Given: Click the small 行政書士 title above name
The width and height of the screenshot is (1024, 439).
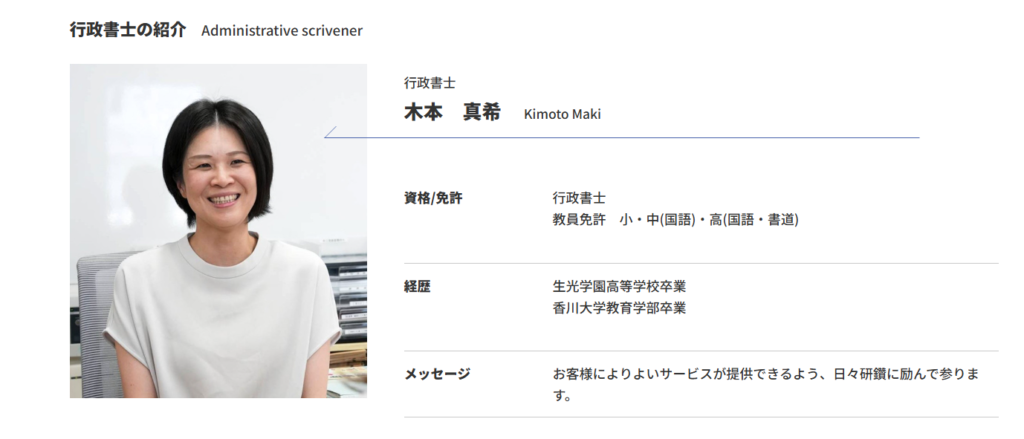Looking at the screenshot, I should point(430,83).
